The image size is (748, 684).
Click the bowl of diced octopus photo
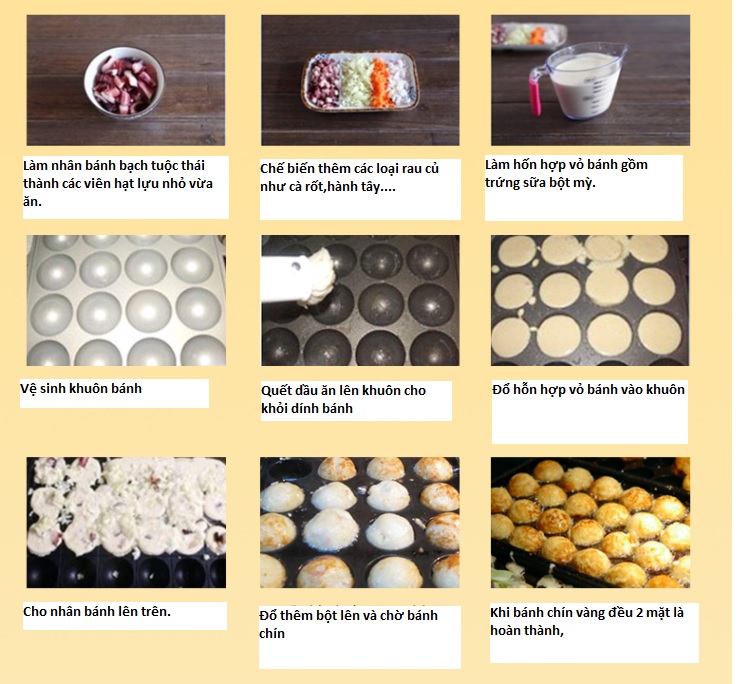[x=126, y=80]
